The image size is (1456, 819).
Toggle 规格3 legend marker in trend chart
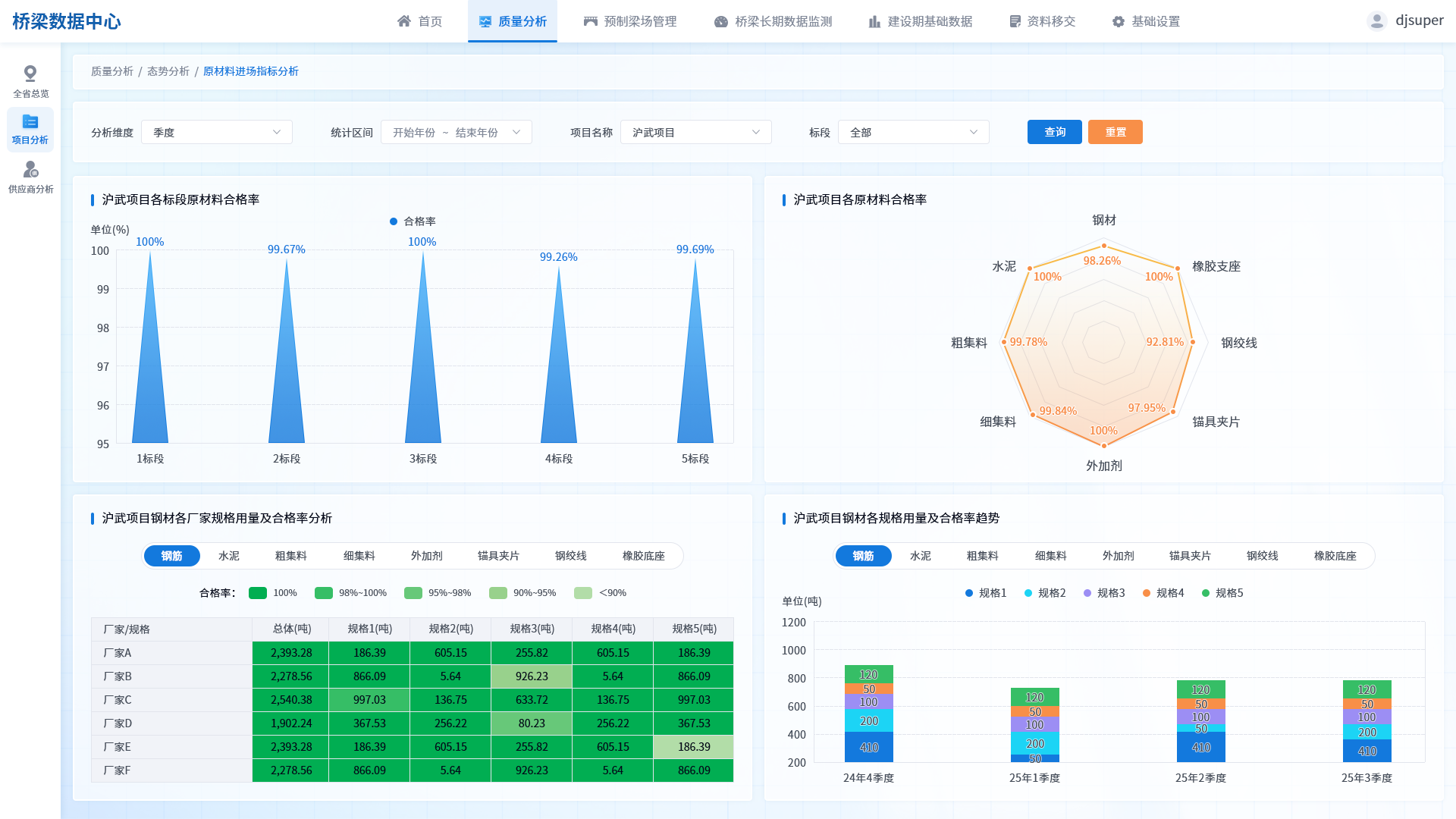pyautogui.click(x=1087, y=593)
